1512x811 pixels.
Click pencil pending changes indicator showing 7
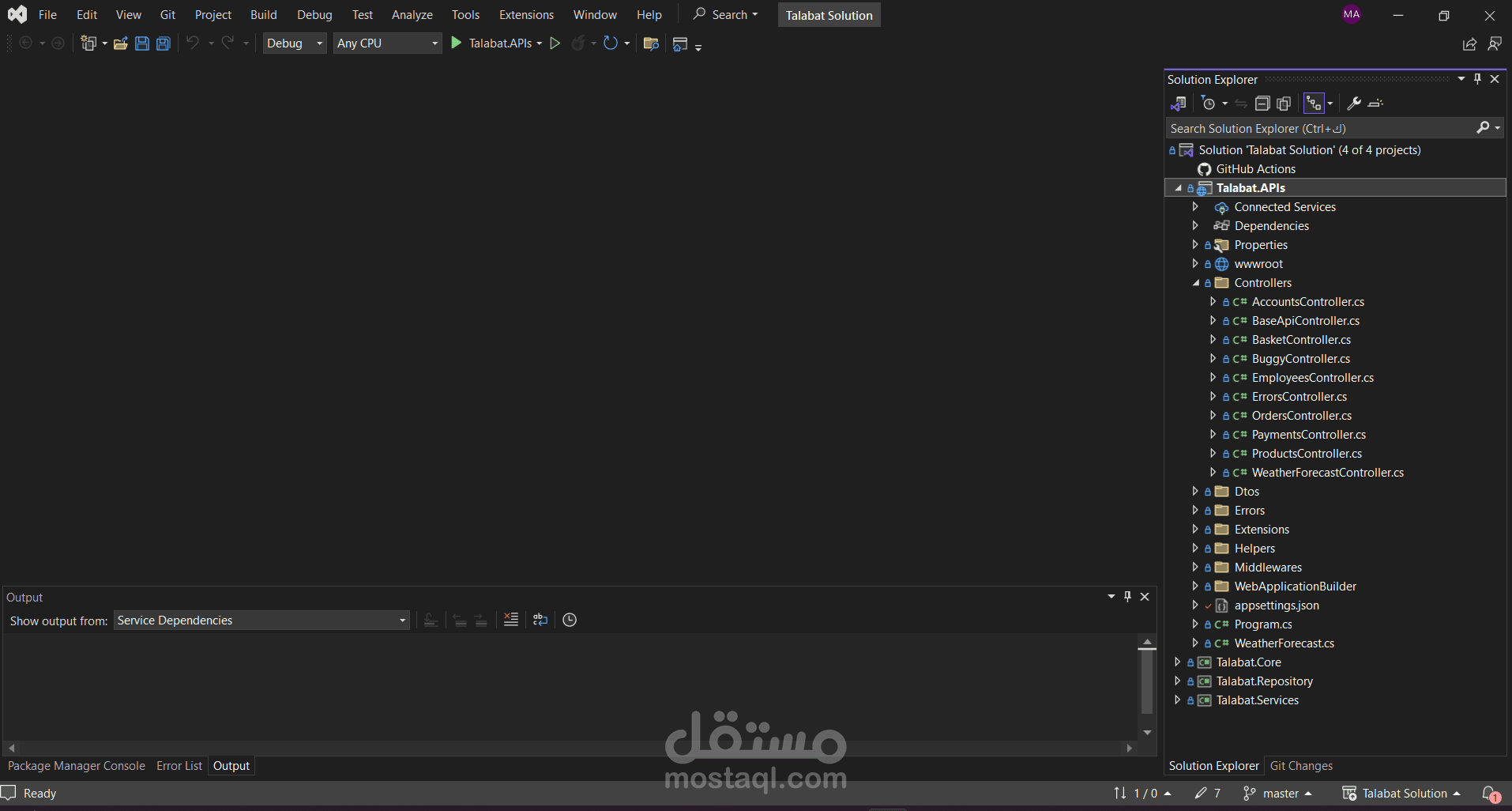(x=1208, y=793)
